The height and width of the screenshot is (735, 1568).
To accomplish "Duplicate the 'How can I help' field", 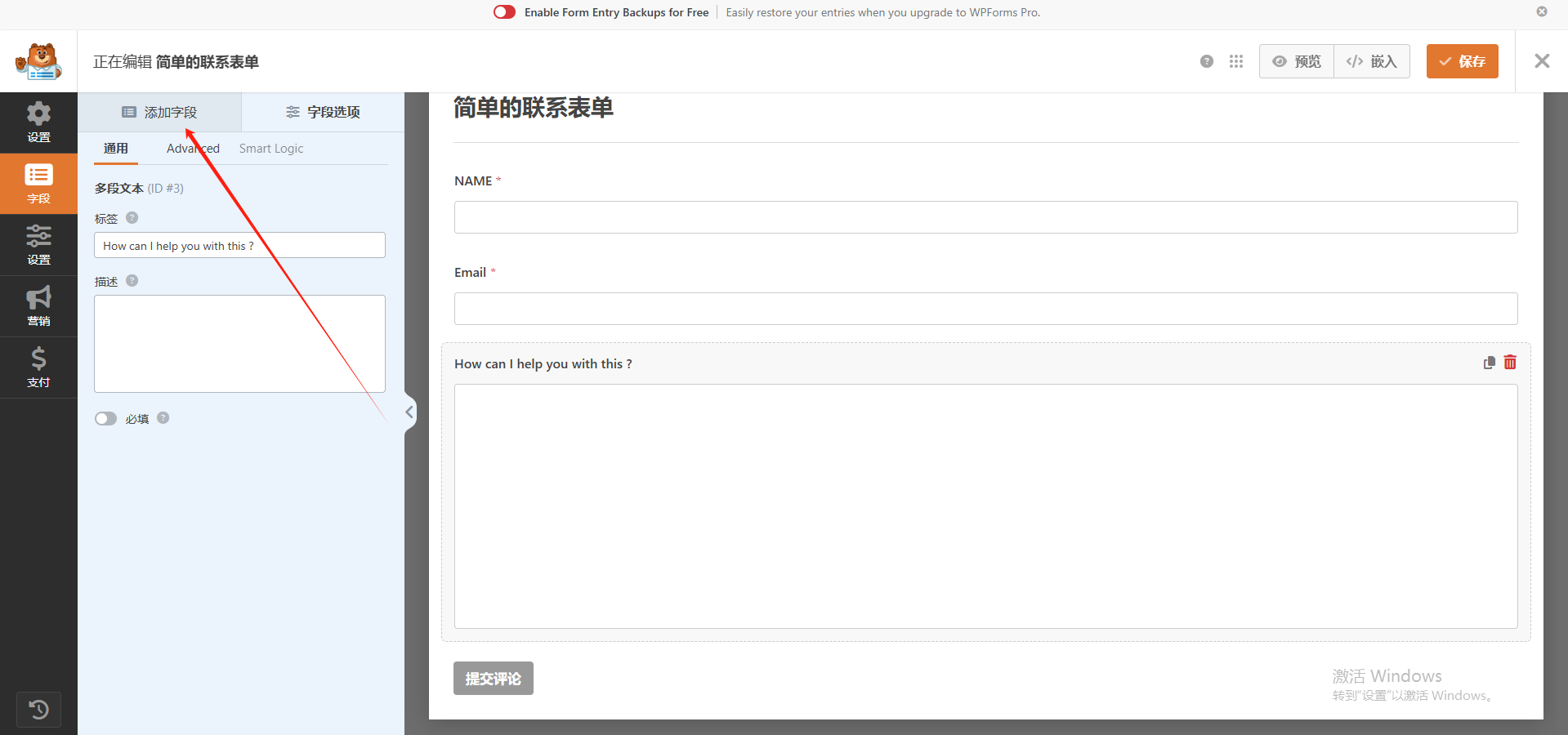I will [1489, 363].
